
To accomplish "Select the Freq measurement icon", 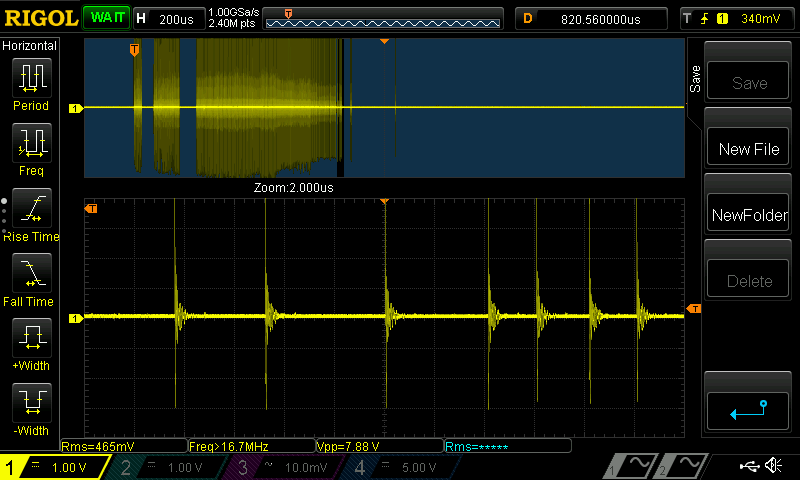I will click(x=32, y=142).
